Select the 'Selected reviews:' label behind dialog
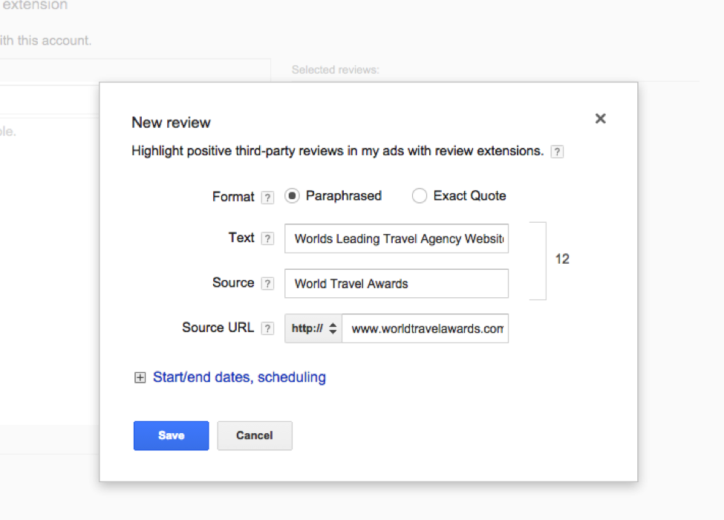The width and height of the screenshot is (724, 520). tap(335, 70)
